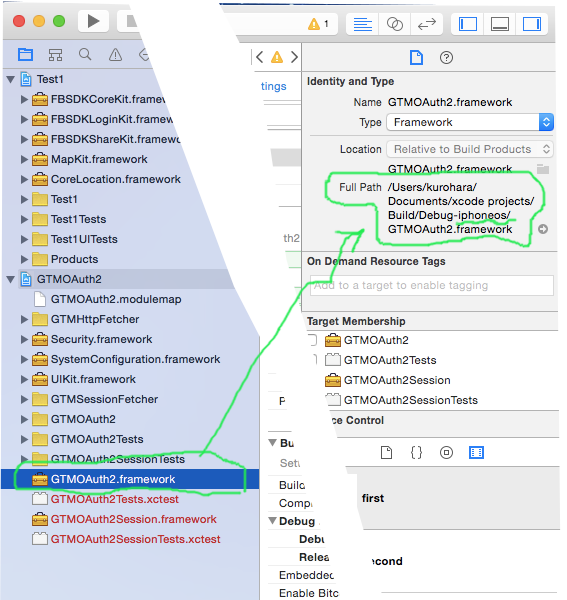
Task: Expand Security.framework in navigator
Action: [24, 339]
